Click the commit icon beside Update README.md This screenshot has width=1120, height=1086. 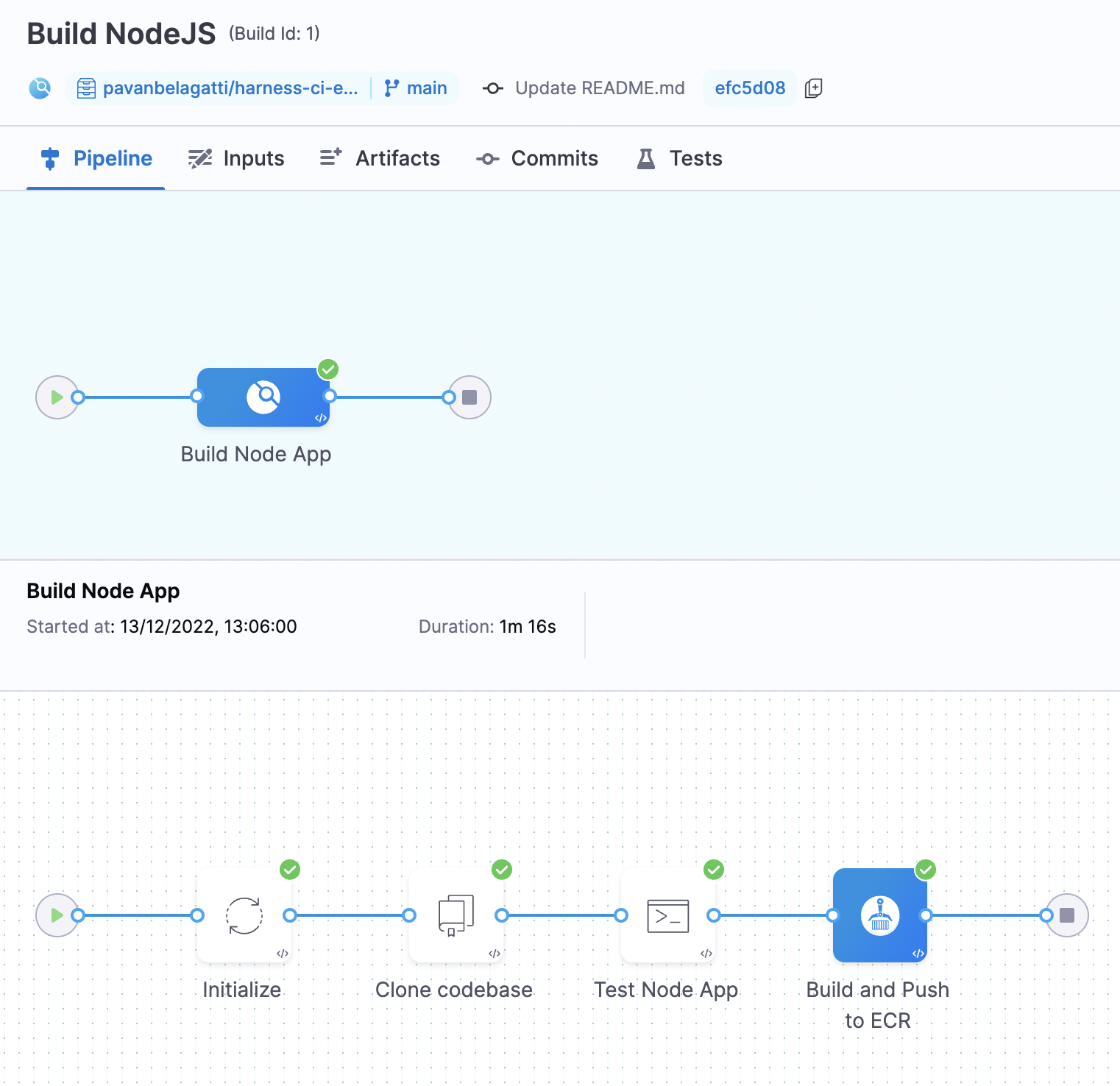[x=493, y=88]
